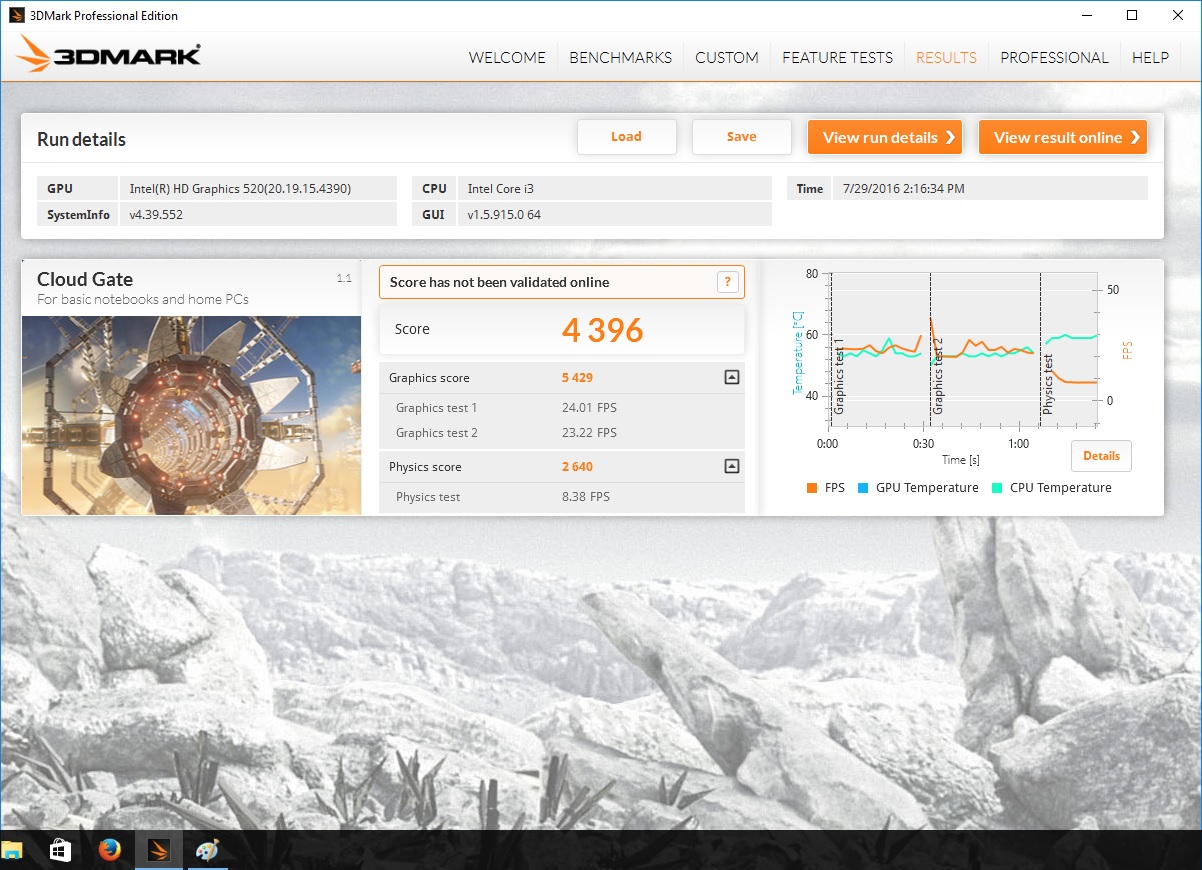The image size is (1202, 870).
Task: Open File Explorer from the taskbar
Action: 12,851
